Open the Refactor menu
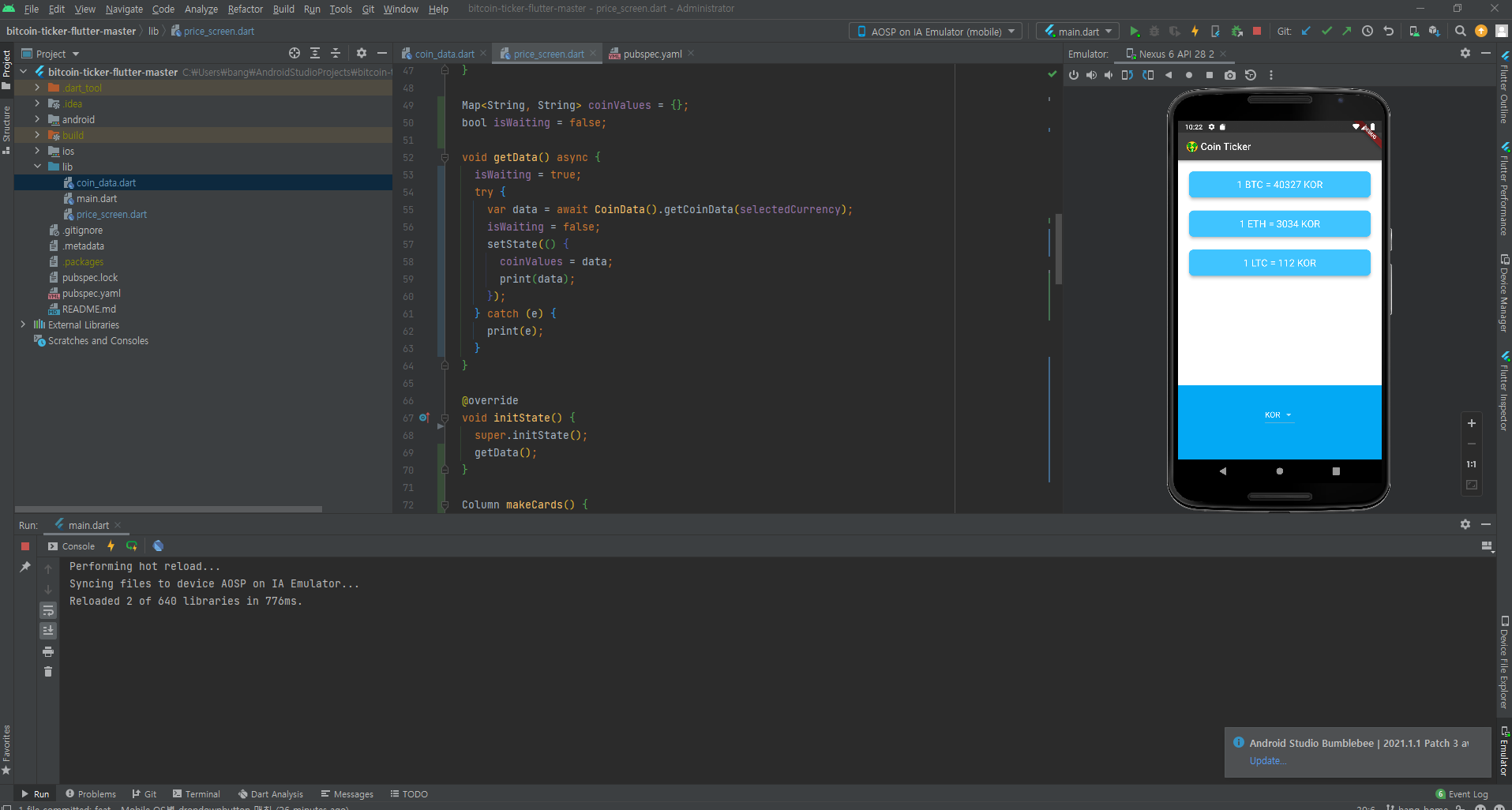Screen dimensions: 1512x810 click(245, 9)
